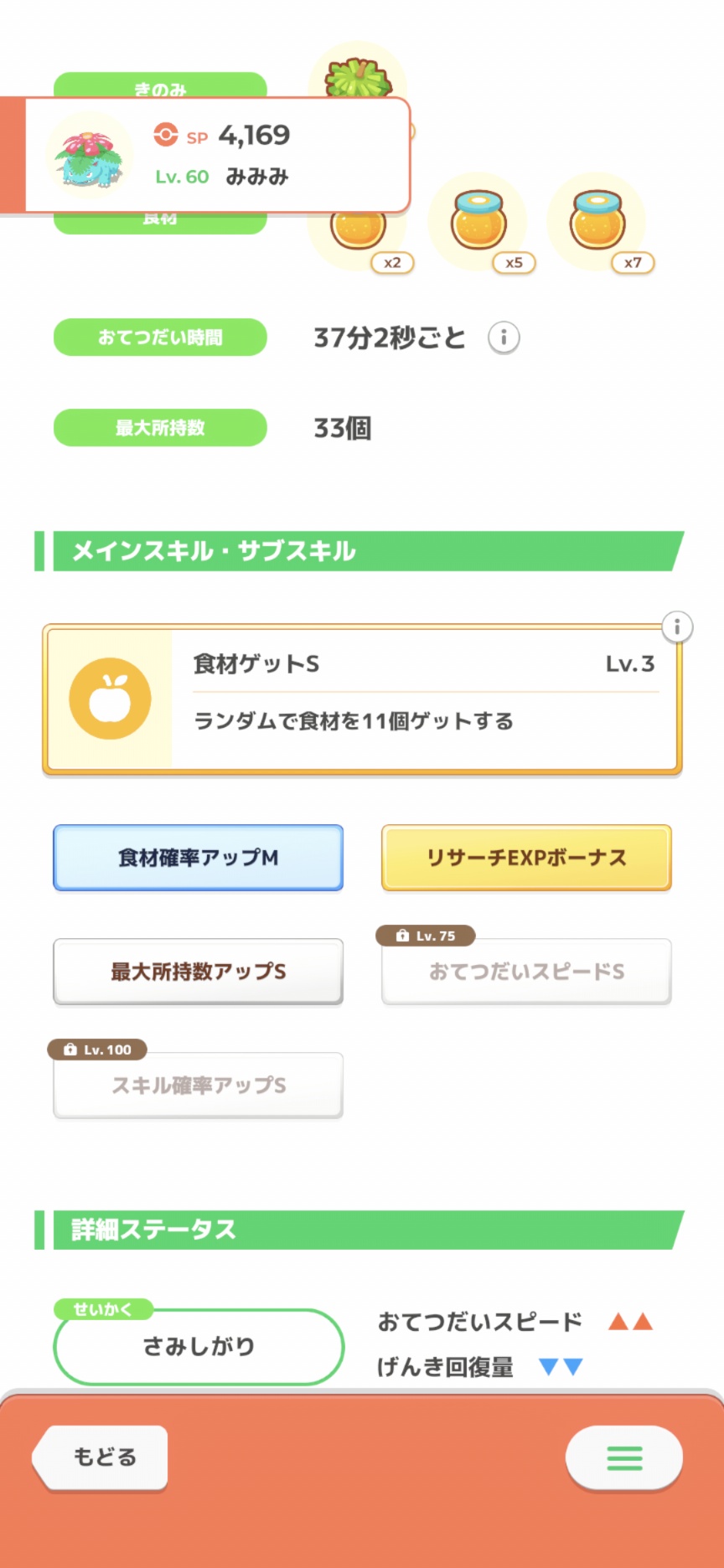Tap the さみしがり nature box

(199, 1346)
